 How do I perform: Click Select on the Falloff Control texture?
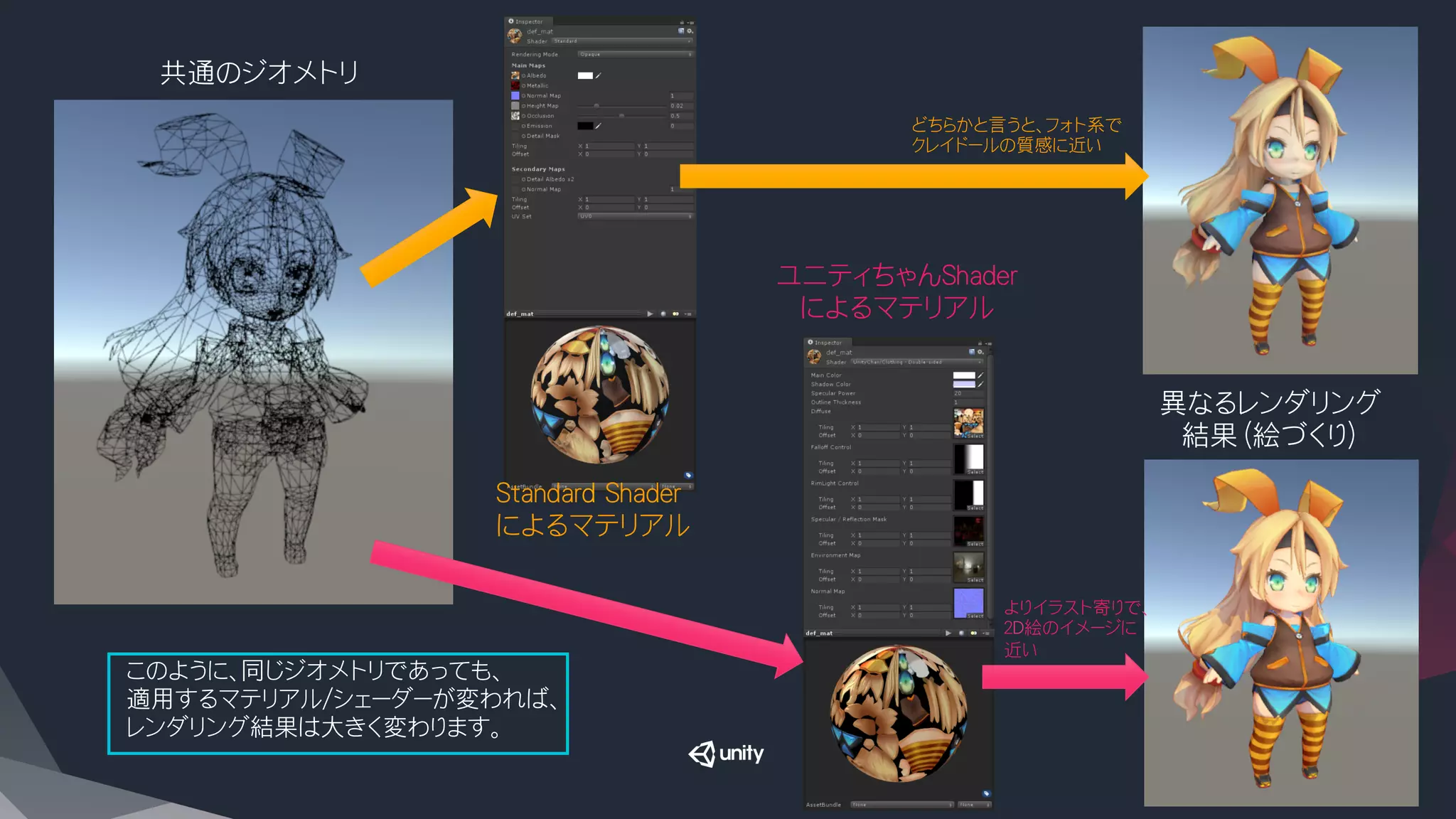975,472
